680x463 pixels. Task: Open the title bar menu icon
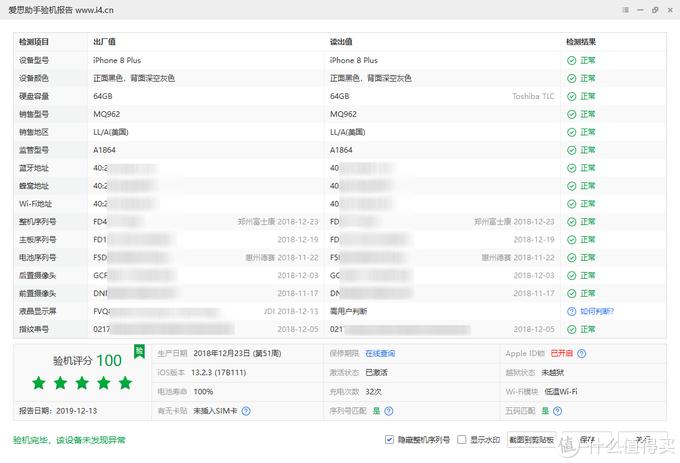[x=625, y=10]
